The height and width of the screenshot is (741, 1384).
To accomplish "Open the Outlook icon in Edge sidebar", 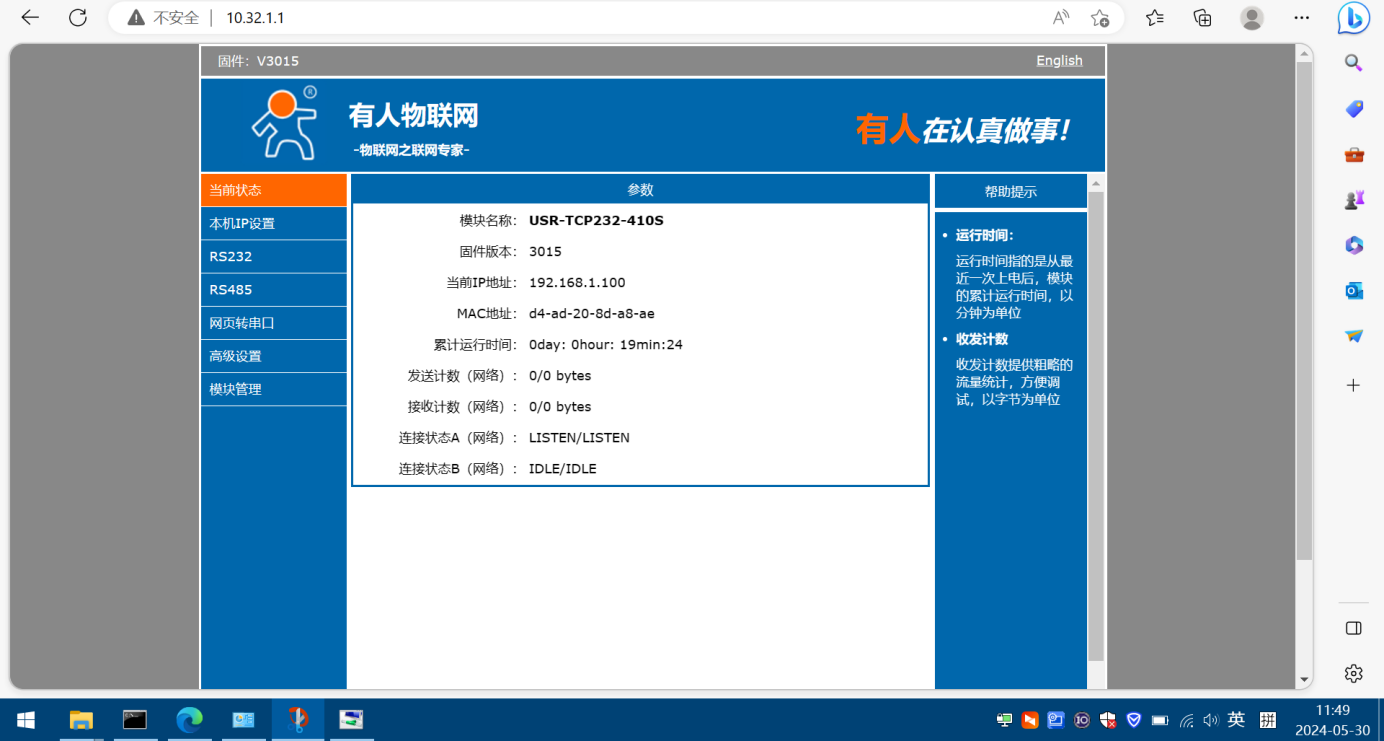I will [x=1354, y=290].
